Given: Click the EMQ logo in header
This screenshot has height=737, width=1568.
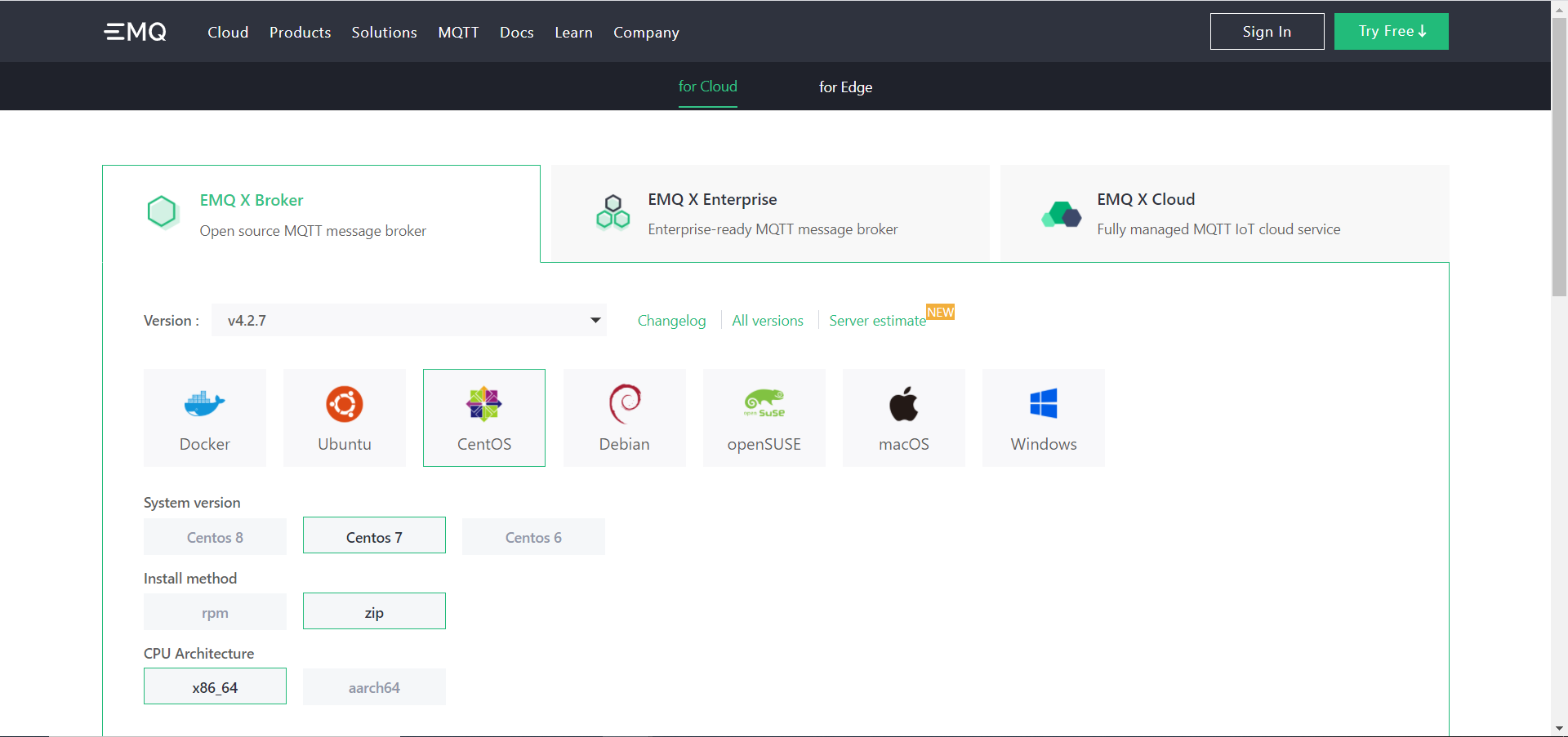Looking at the screenshot, I should click(136, 32).
